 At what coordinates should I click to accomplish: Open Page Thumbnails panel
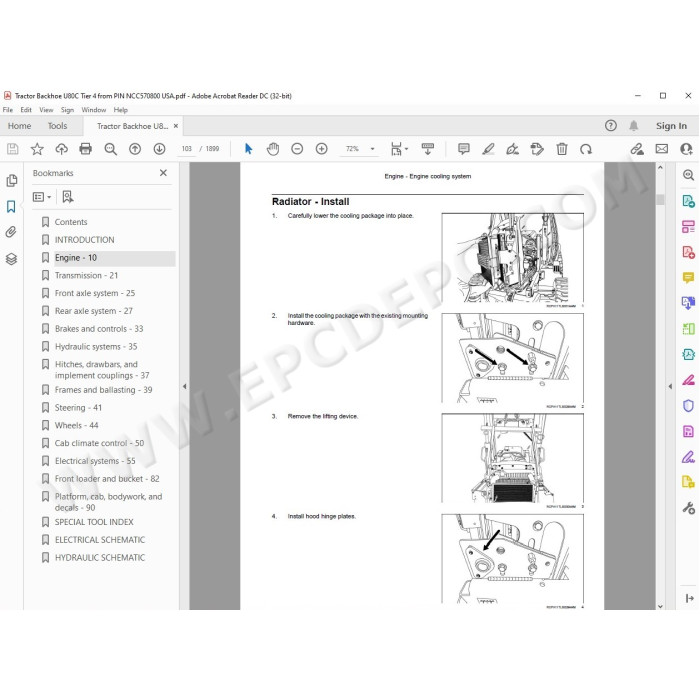click(12, 180)
